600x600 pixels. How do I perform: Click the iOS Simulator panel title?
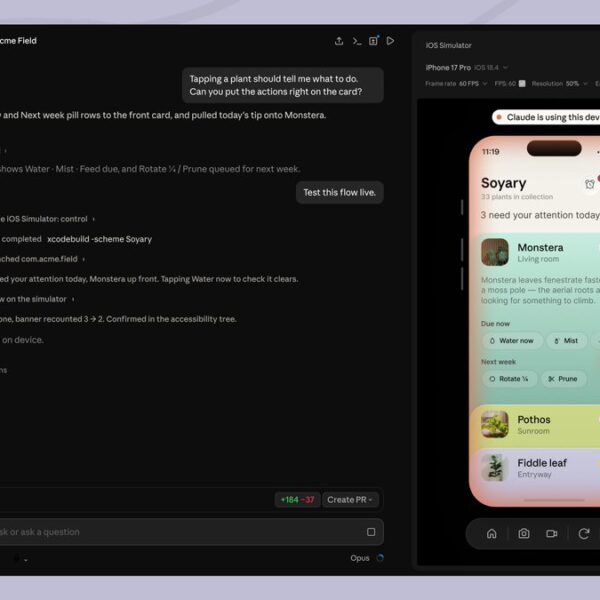click(x=448, y=45)
